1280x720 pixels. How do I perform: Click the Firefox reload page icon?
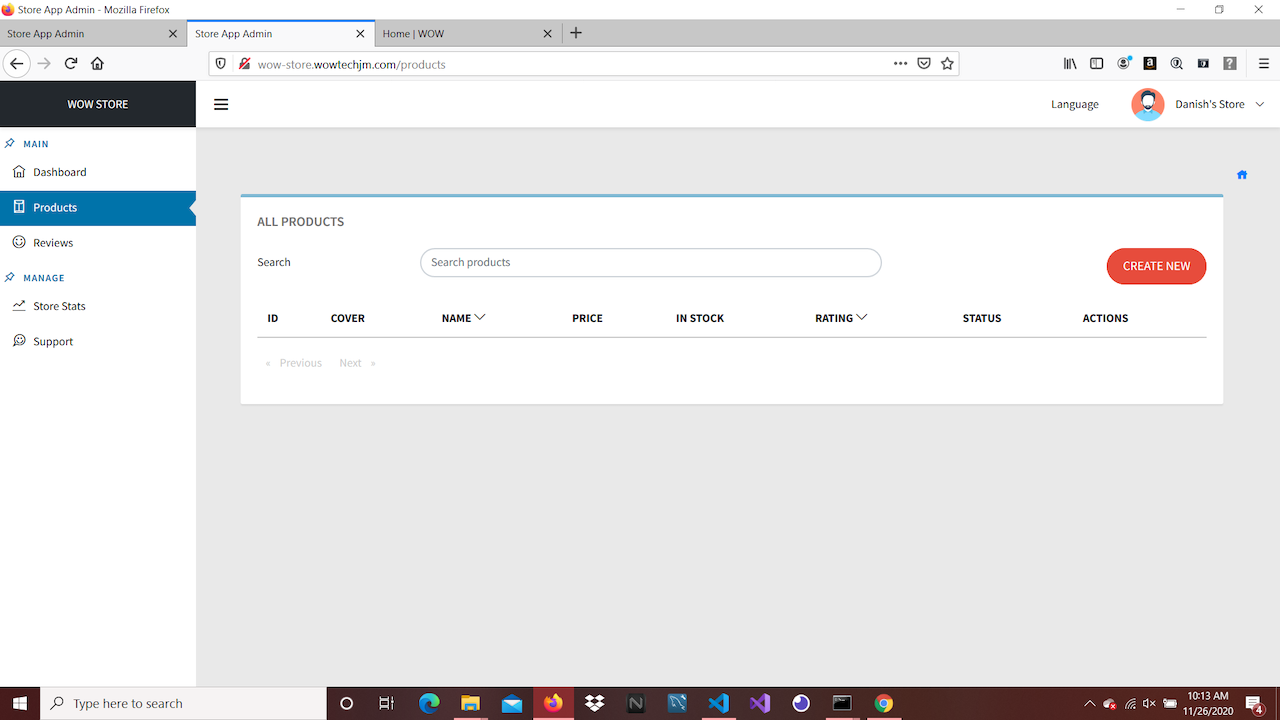pyautogui.click(x=71, y=63)
